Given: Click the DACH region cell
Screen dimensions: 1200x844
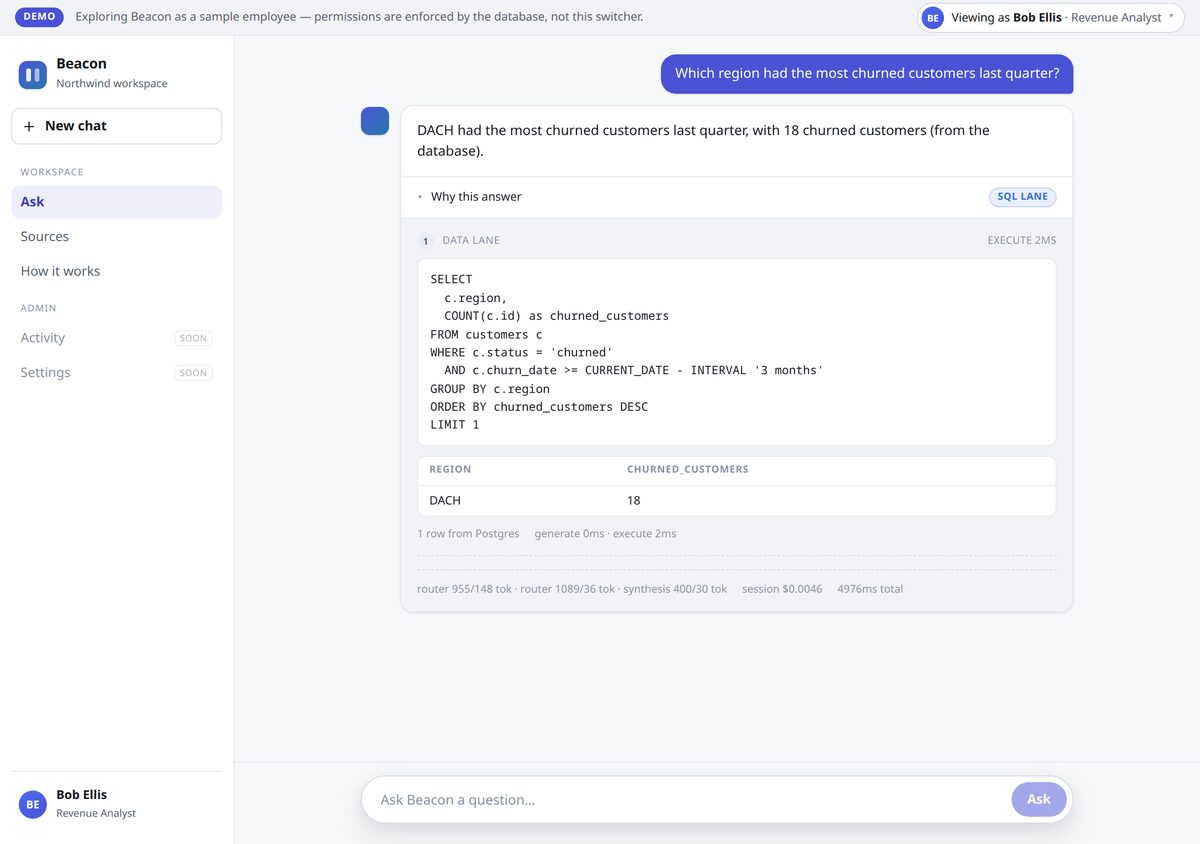Looking at the screenshot, I should click(x=445, y=501).
